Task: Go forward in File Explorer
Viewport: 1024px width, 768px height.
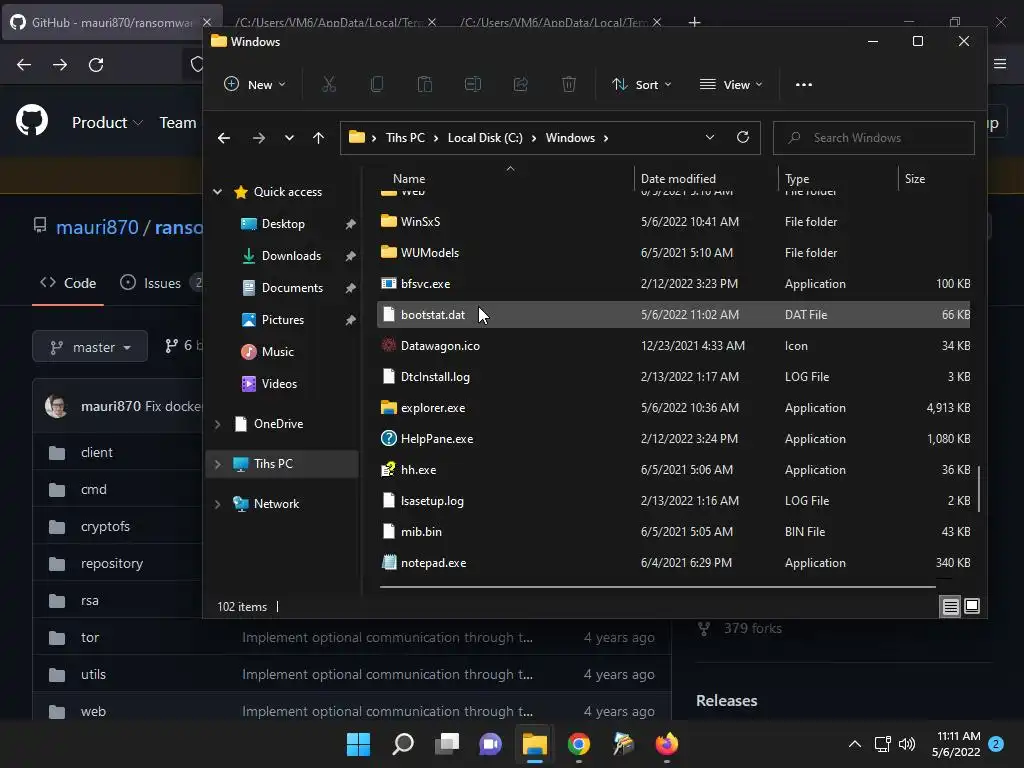Action: 259,138
